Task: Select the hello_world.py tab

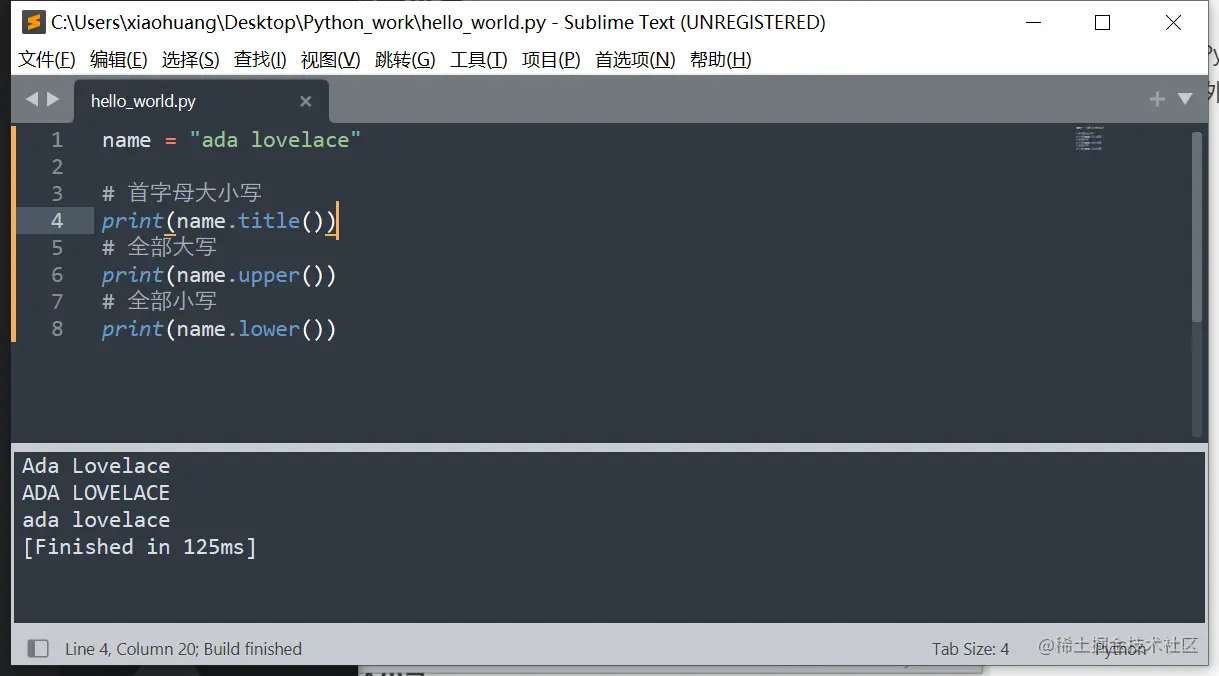Action: (200, 101)
